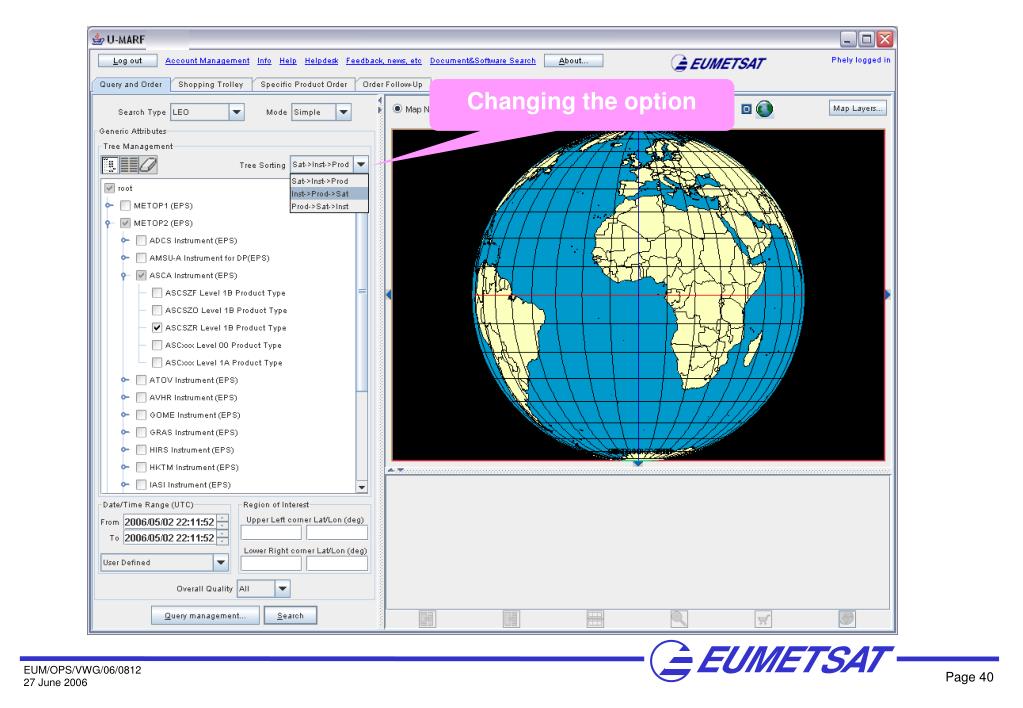The width and height of the screenshot is (1023, 708).
Task: Pan the map down with the blue arrow
Action: pos(638,463)
